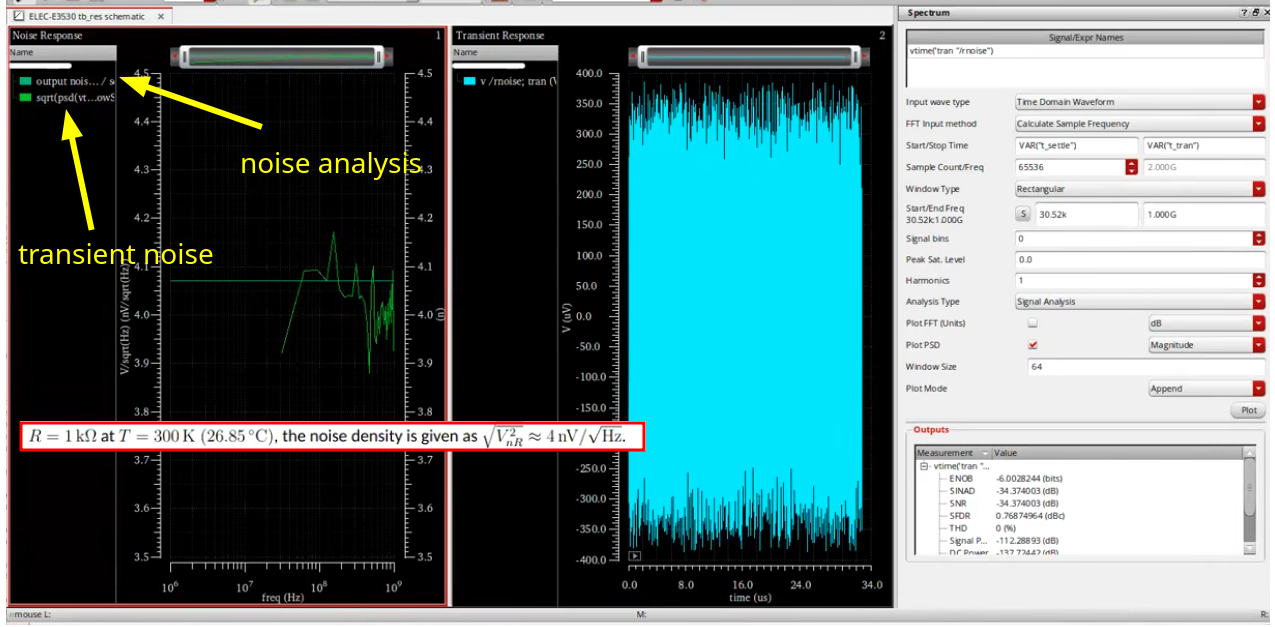
Task: Collapse the vtime('tran outputs tree node
Action: tap(924, 466)
